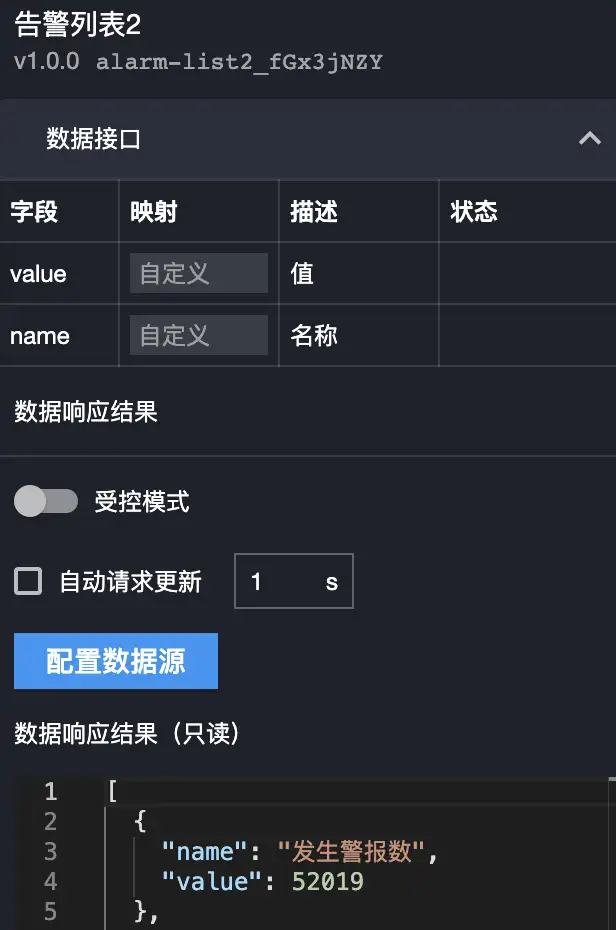Viewport: 616px width, 930px height.
Task: Click the 52019 value in JSON
Action: (x=328, y=882)
